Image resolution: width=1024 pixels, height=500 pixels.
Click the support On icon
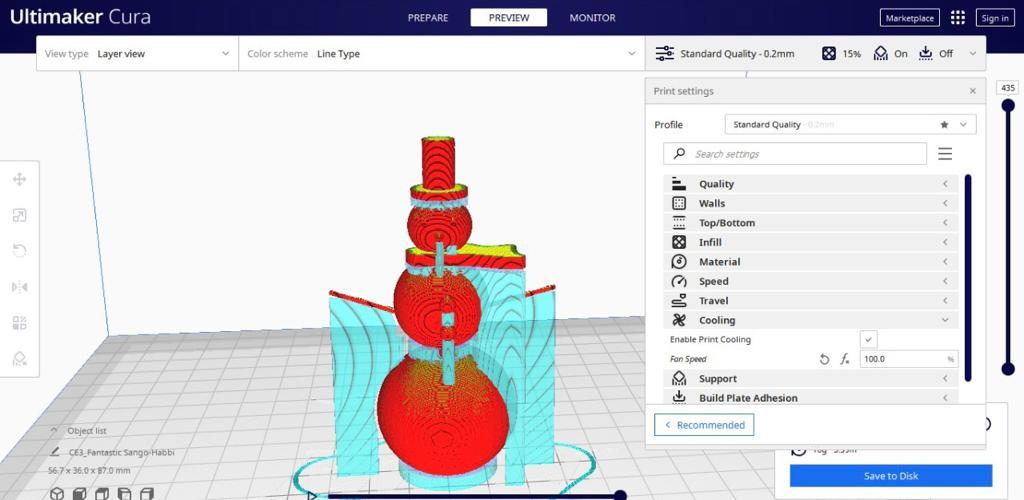[x=881, y=54]
